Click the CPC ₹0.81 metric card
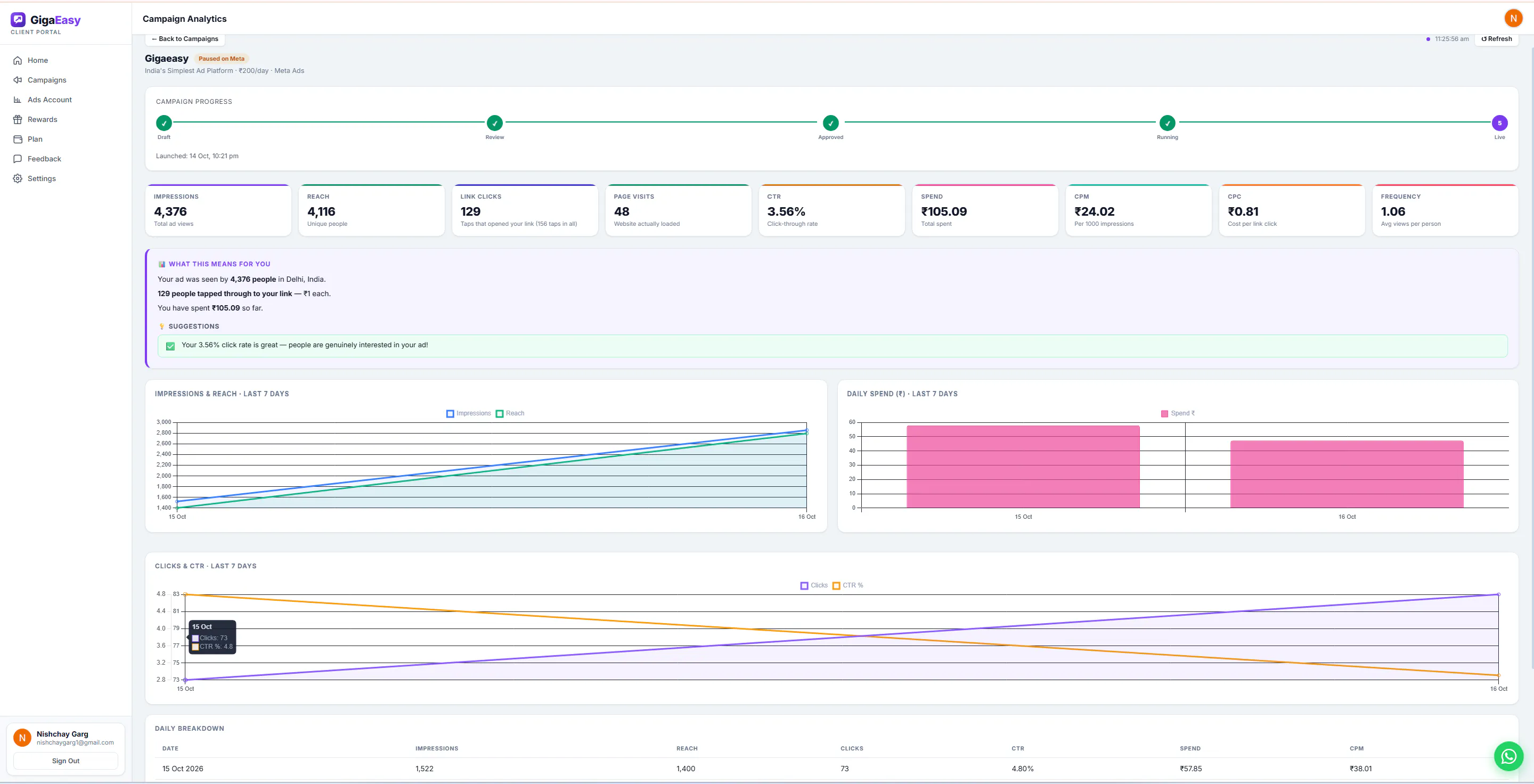 [1292, 211]
